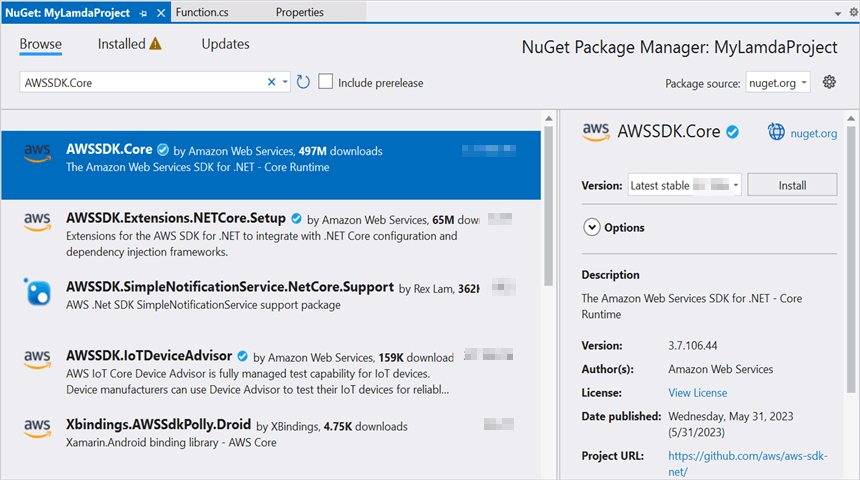Select the AWSSDK.IoTDeviceAdvisor package
Image resolution: width=860 pixels, height=480 pixels.
point(271,372)
